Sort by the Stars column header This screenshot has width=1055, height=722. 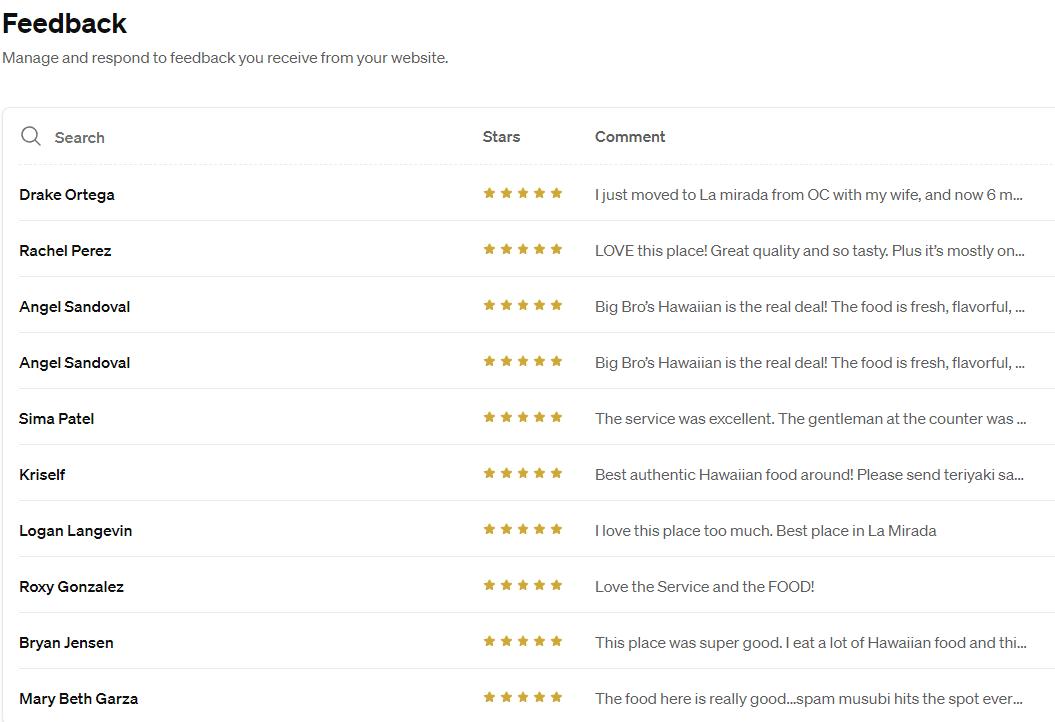coord(501,137)
